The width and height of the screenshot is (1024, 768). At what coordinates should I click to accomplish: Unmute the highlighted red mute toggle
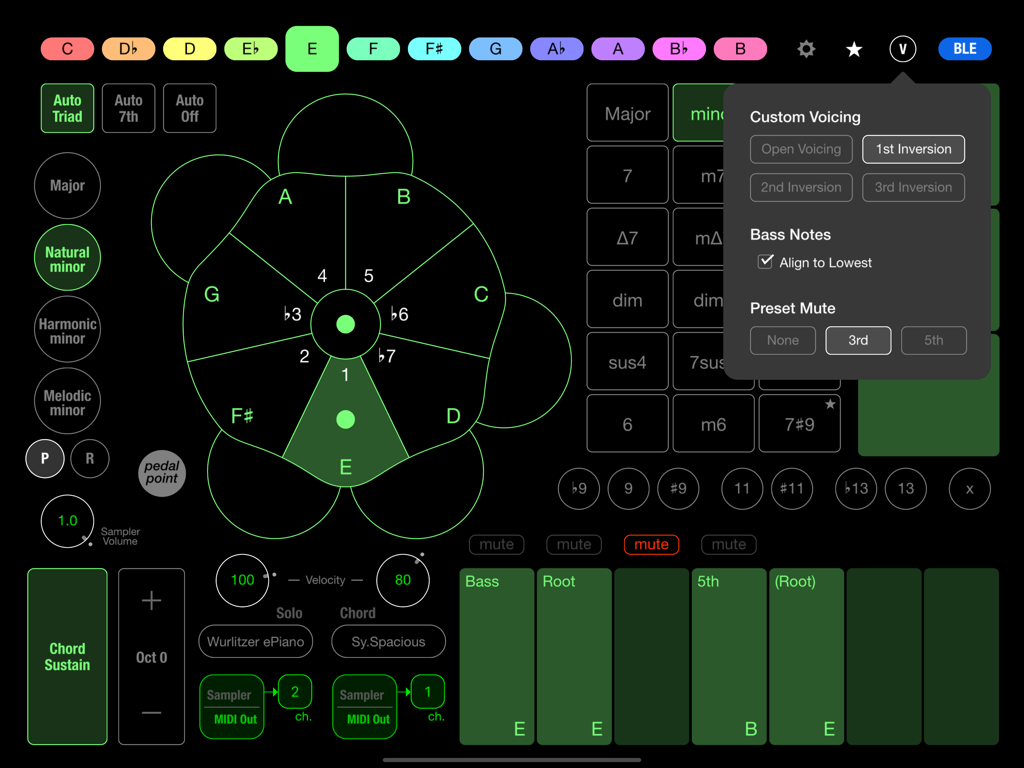tap(651, 544)
